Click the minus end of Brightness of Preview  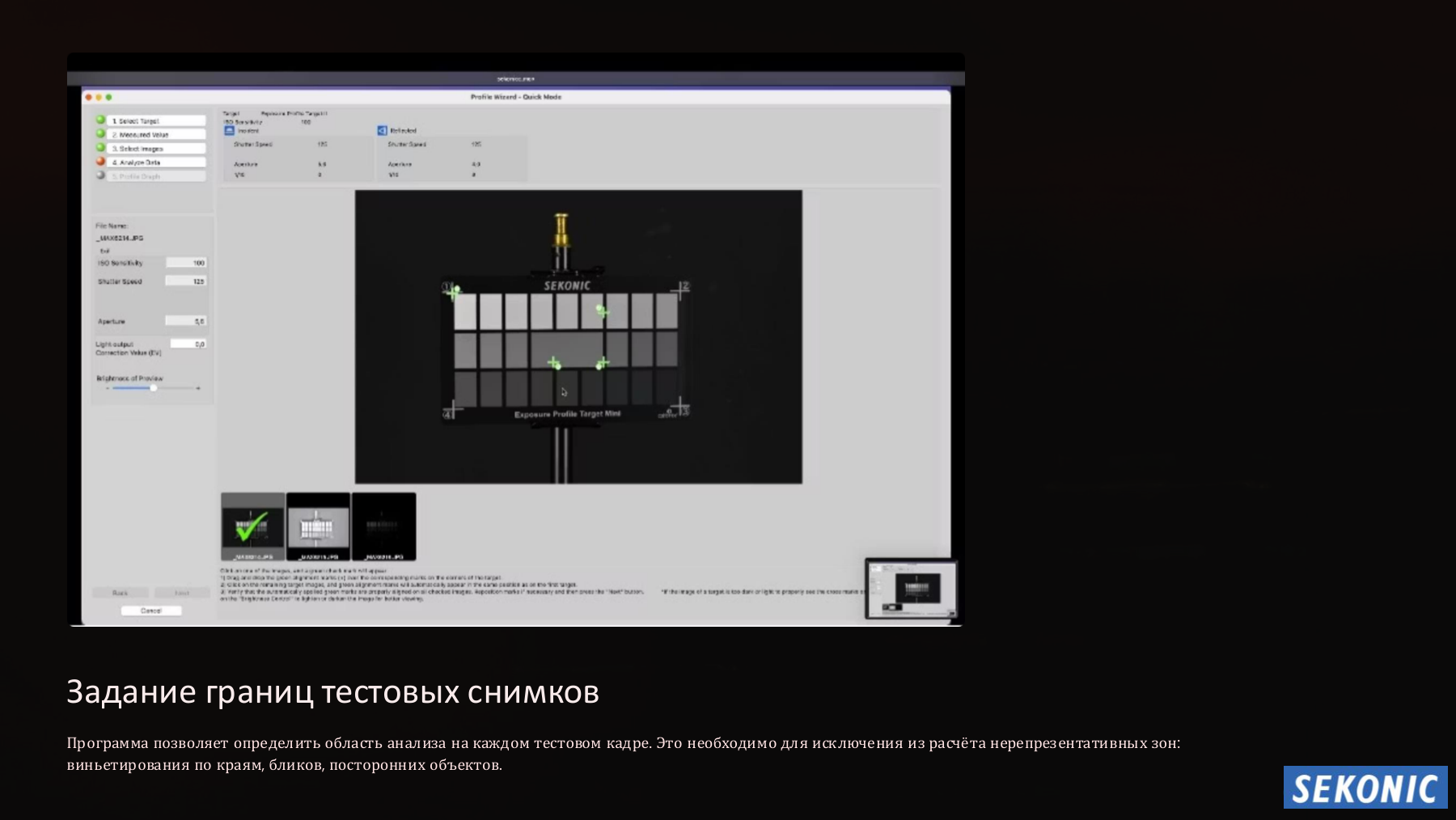(107, 388)
